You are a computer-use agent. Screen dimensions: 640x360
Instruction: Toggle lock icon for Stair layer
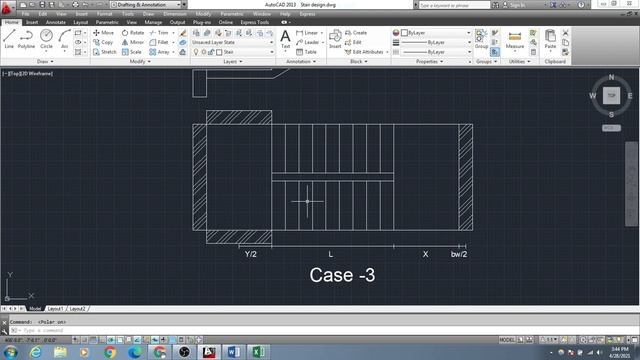(x=211, y=52)
